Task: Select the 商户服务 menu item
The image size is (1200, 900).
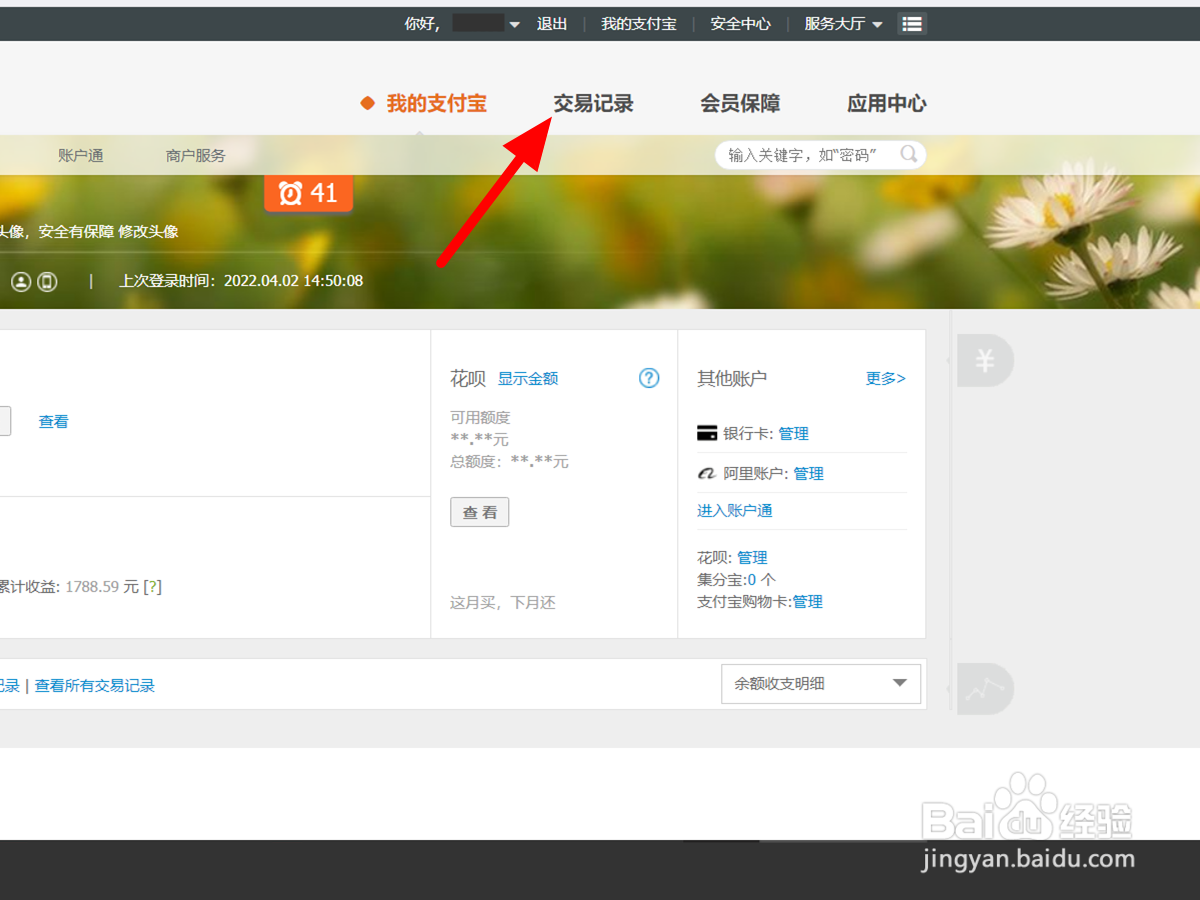Action: click(x=195, y=155)
